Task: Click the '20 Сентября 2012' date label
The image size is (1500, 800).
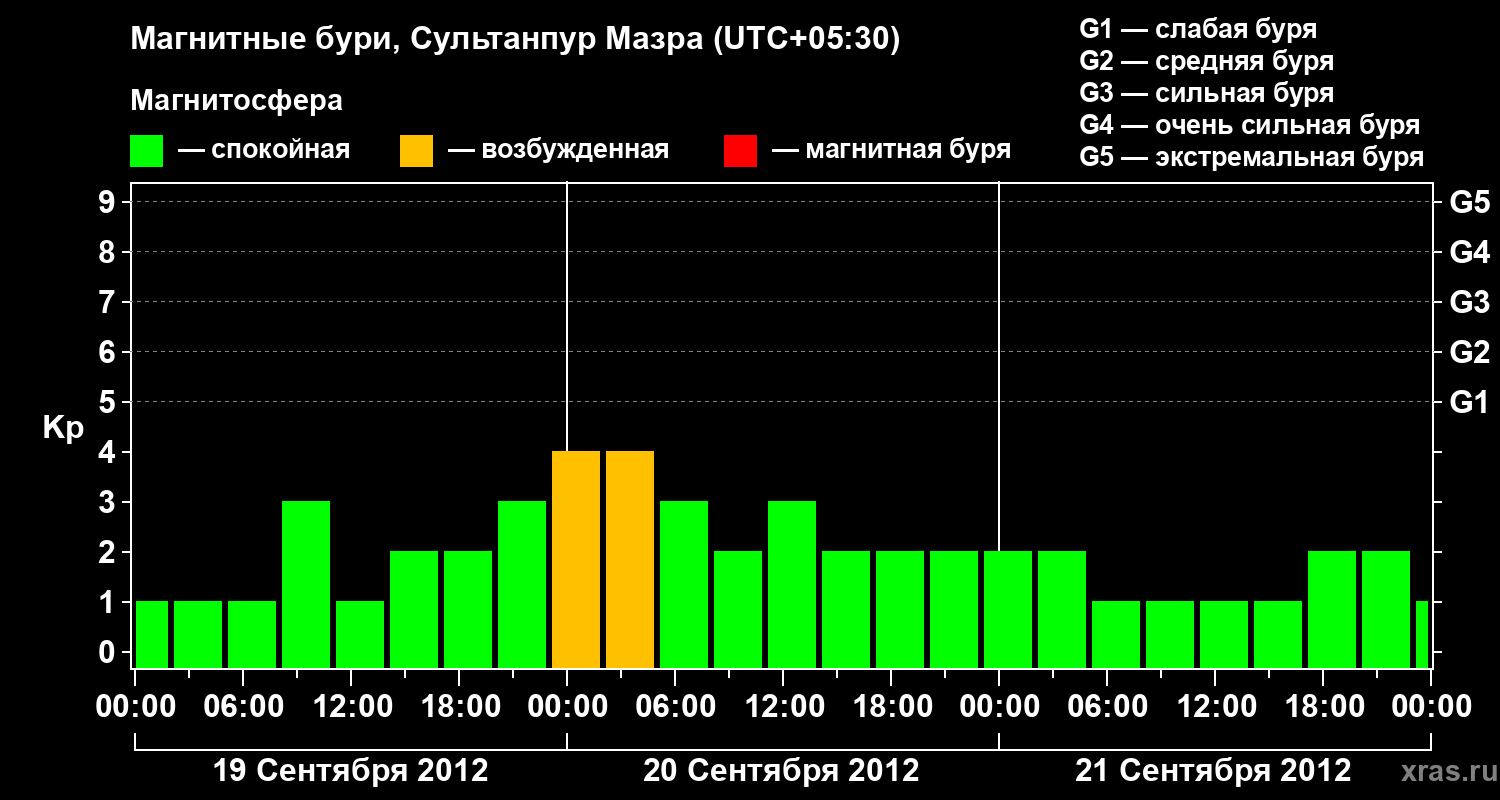Action: 781,771
